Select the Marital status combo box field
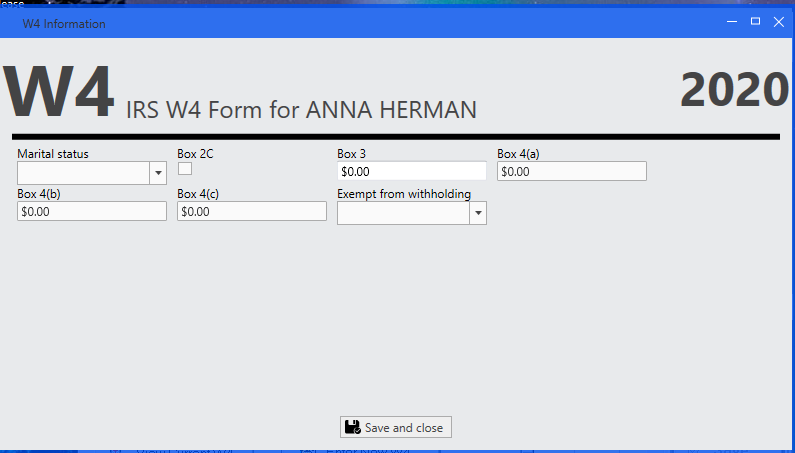795x453 pixels. pos(92,173)
